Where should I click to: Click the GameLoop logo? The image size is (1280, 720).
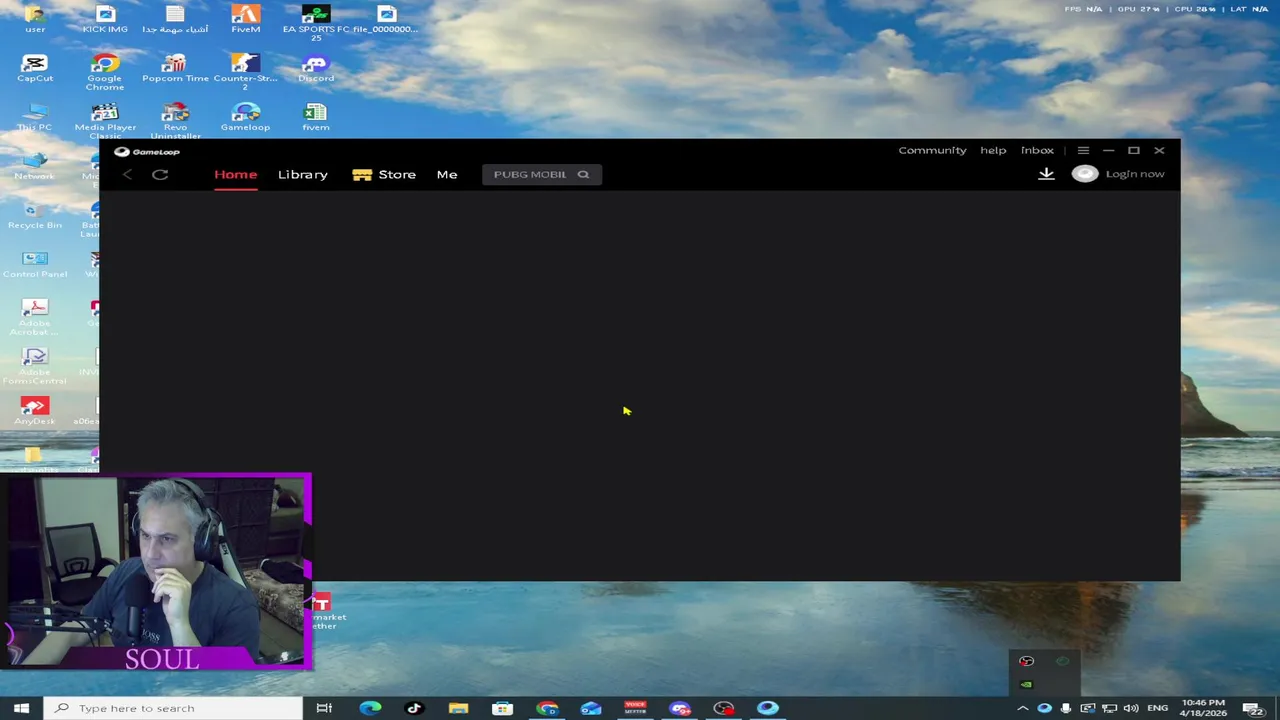tap(147, 152)
